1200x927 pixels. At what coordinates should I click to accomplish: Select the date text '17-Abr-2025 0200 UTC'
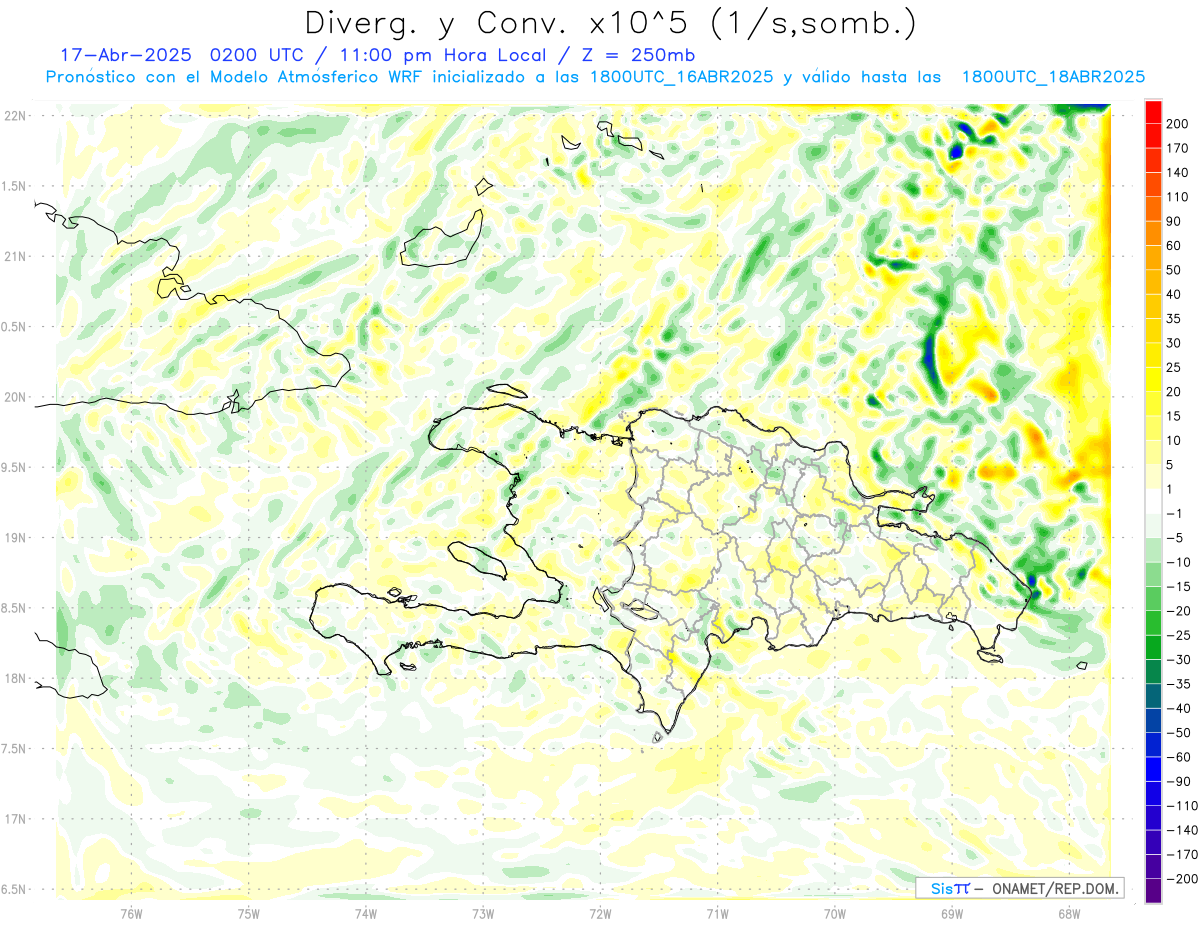tap(181, 55)
